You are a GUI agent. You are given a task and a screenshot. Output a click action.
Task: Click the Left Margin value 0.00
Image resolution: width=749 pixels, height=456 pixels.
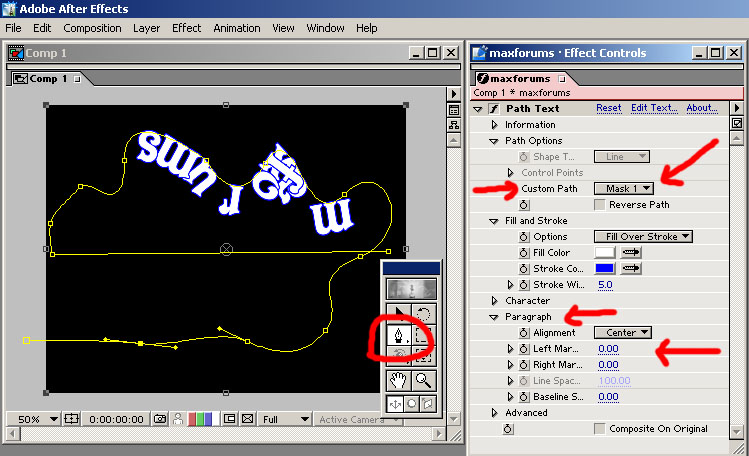(x=608, y=349)
